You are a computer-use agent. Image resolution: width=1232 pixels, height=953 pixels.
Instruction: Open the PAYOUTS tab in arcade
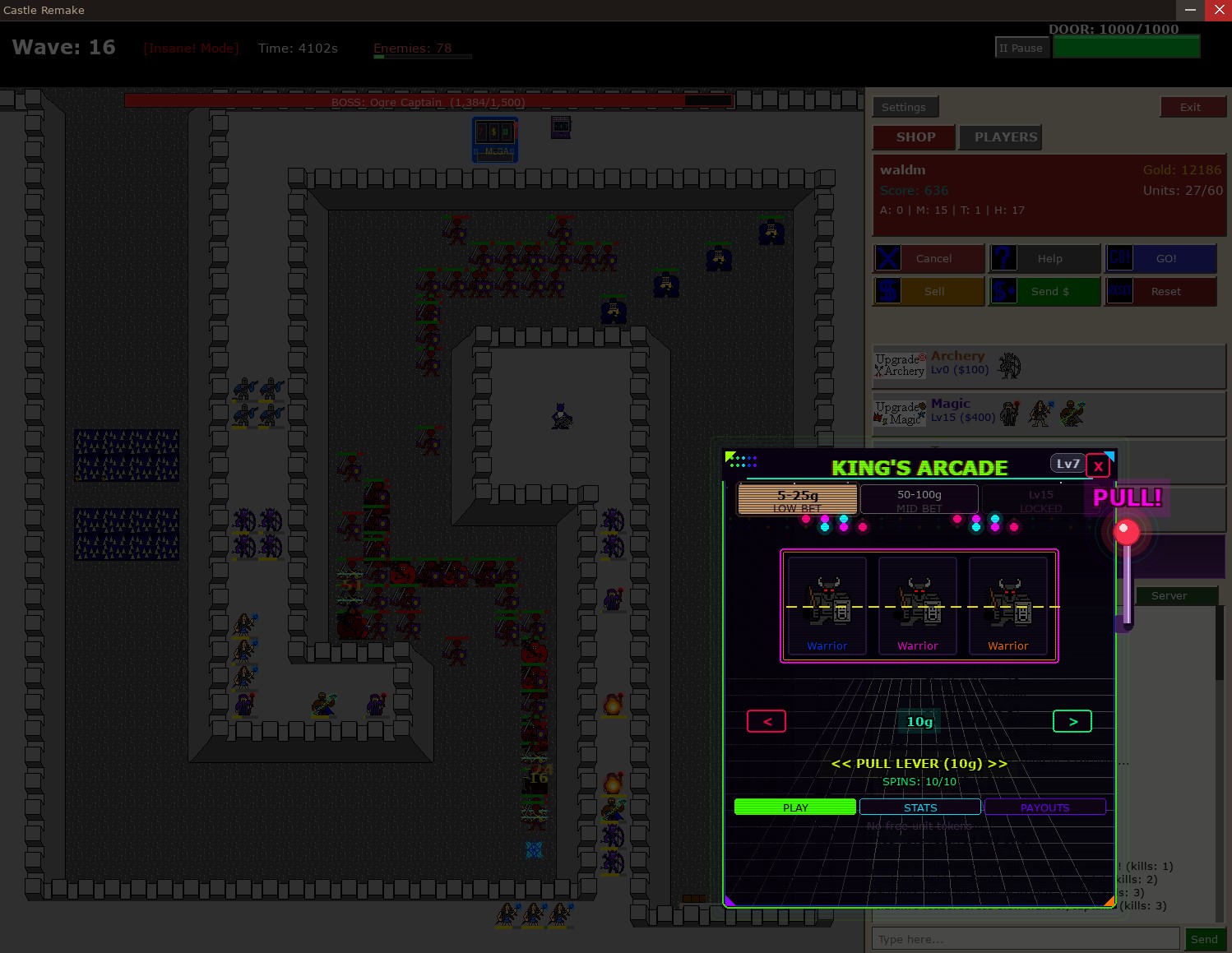click(1044, 807)
